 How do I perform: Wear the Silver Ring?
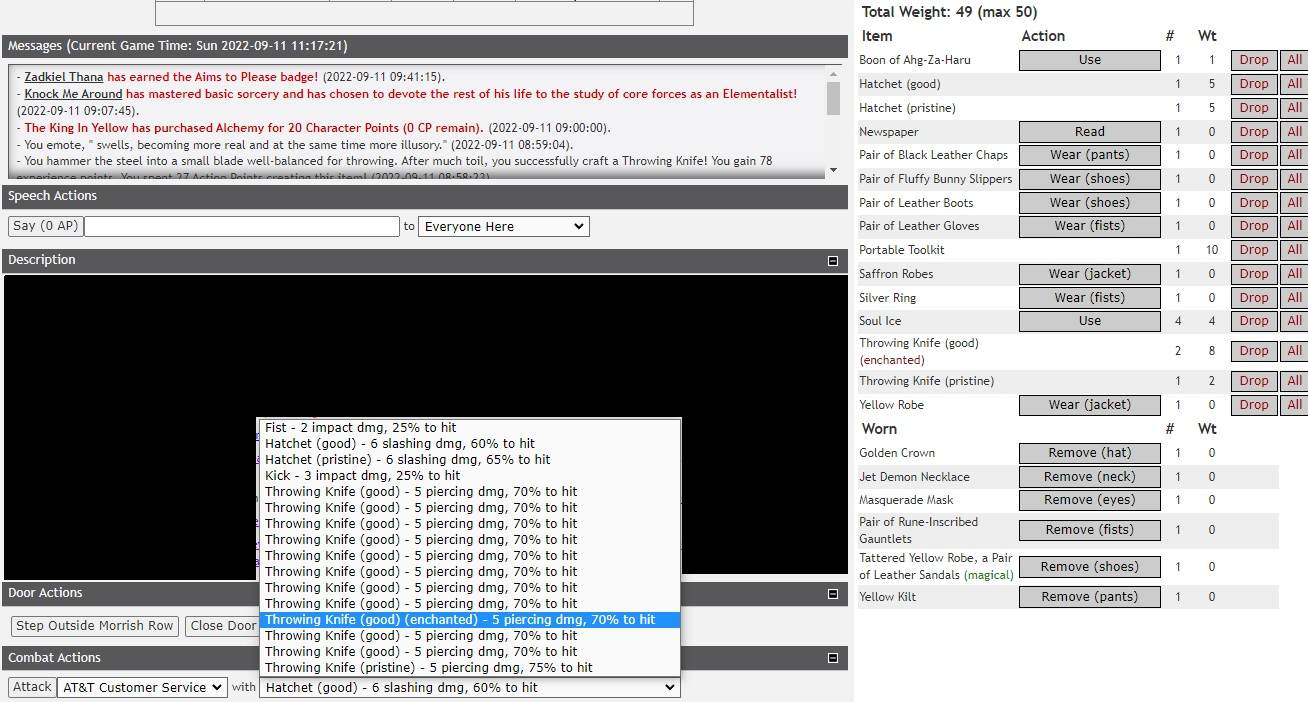(1090, 298)
